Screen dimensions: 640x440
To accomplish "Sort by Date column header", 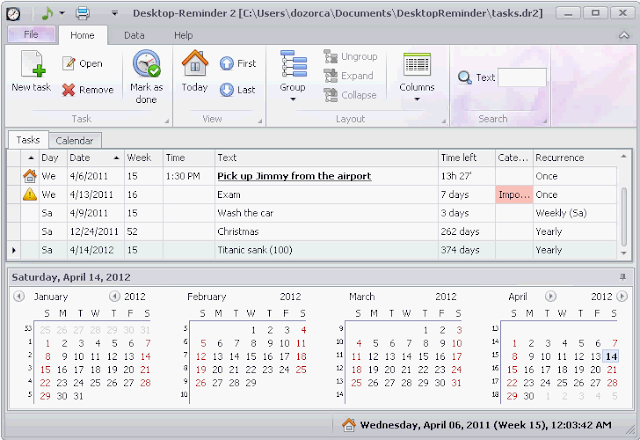I will [96, 158].
